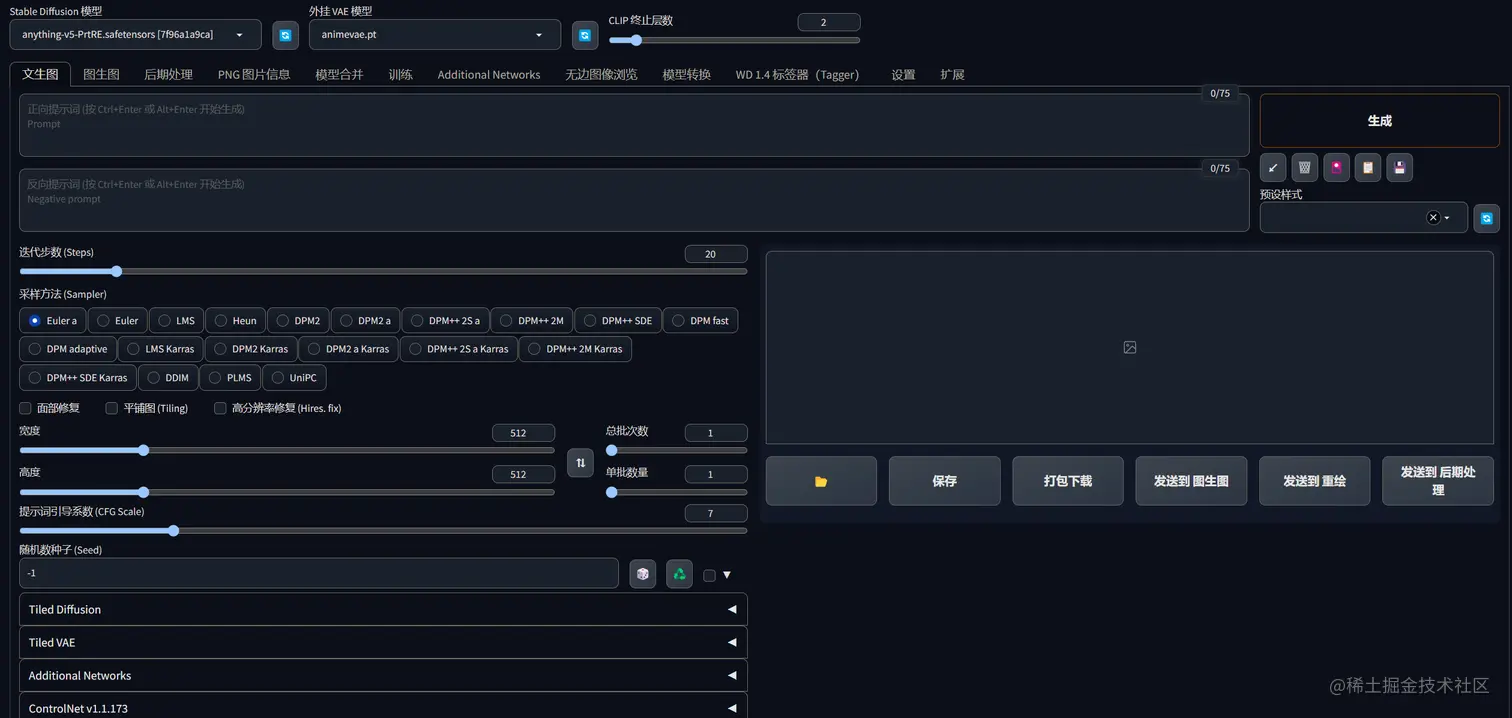Viewport: 1512px width, 718px height.
Task: Click the CFG Scale slider
Action: pos(383,530)
